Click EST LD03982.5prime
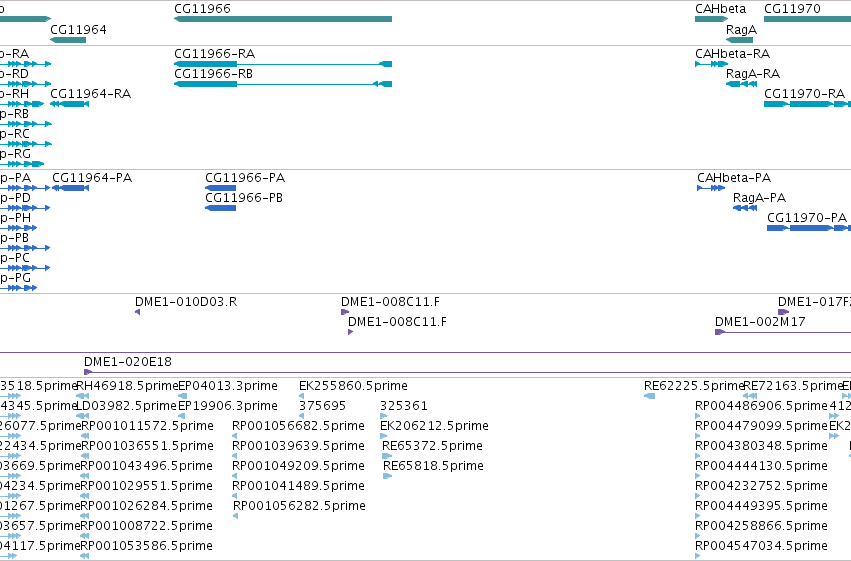This screenshot has width=851, height=561. 82,416
